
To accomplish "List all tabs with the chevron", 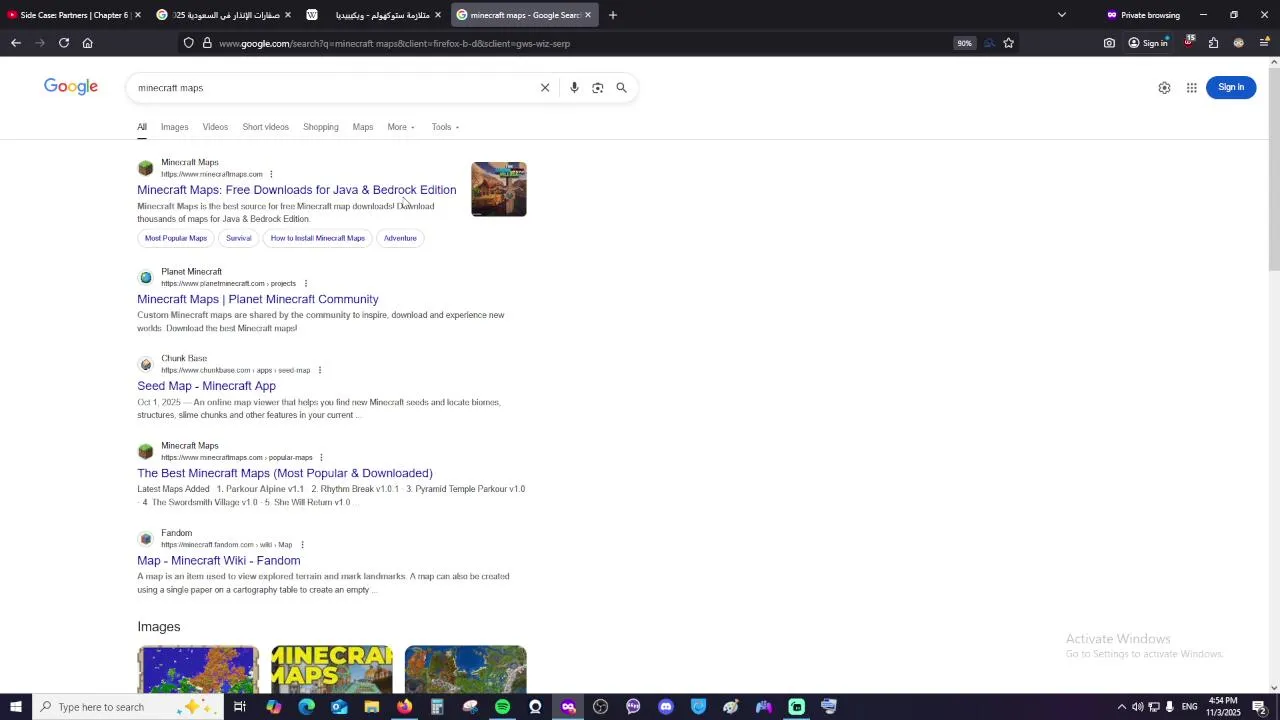I will (x=1062, y=15).
